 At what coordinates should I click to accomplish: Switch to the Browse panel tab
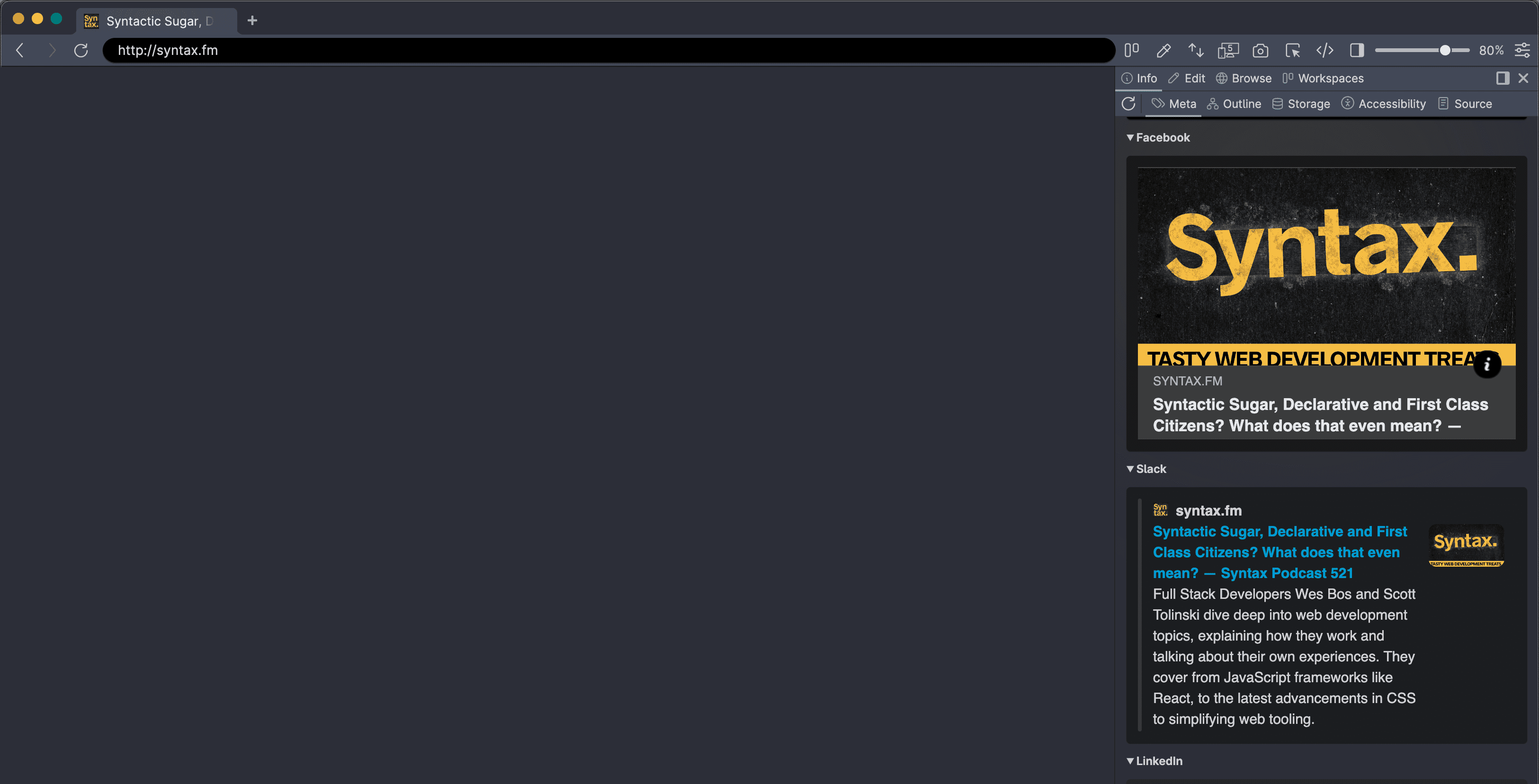click(x=1243, y=78)
